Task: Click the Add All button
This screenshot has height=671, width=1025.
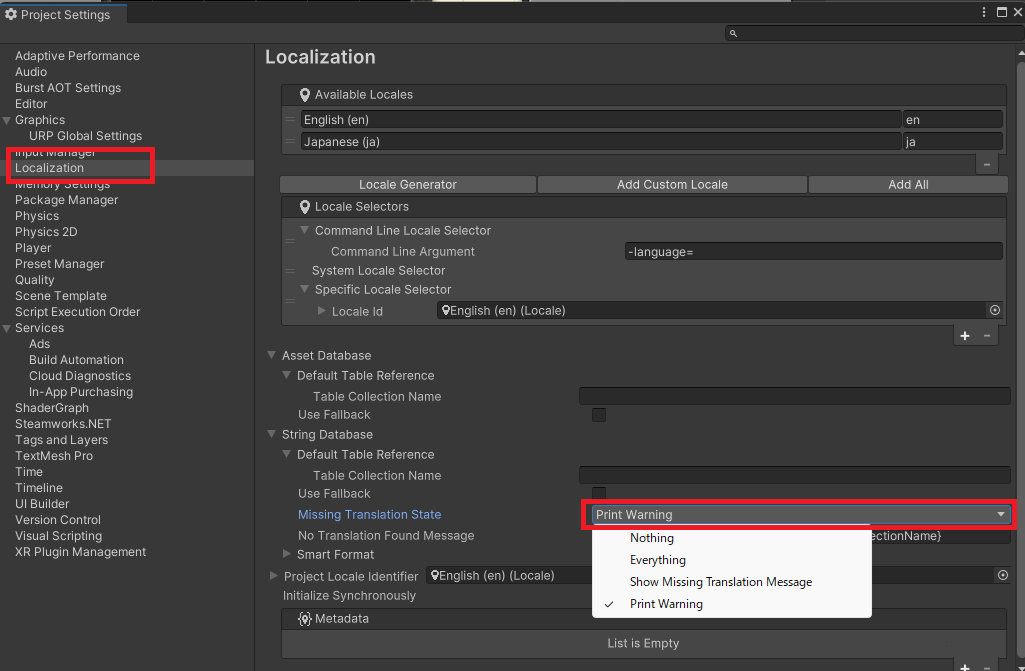Action: 908,184
